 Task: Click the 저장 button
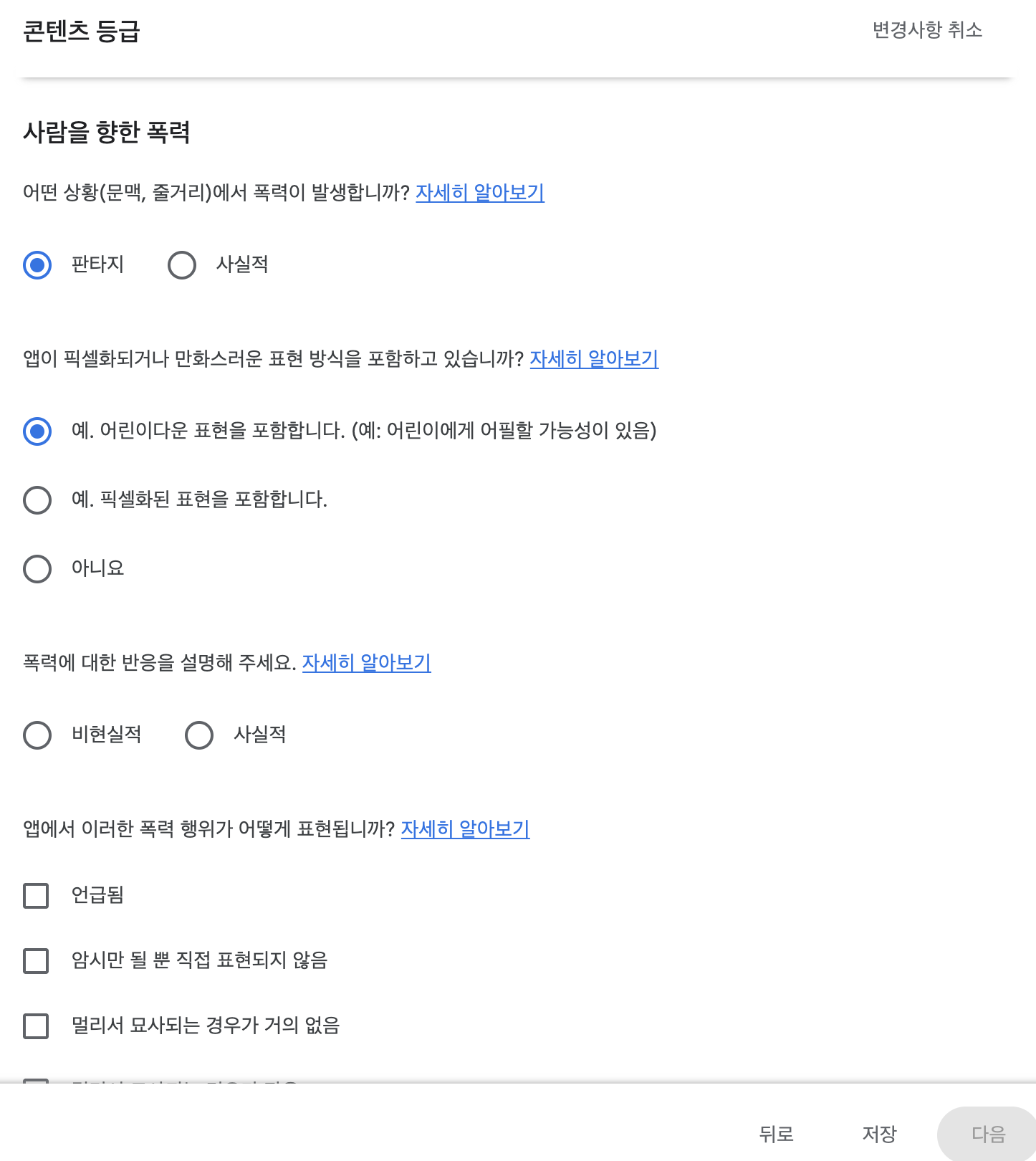click(x=880, y=1134)
